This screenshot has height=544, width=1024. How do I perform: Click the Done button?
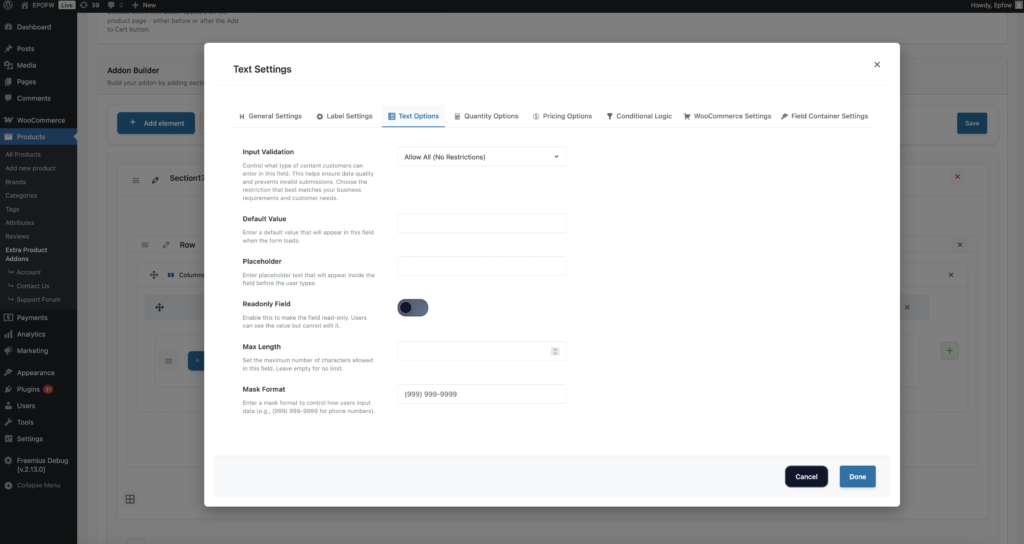[x=857, y=477]
